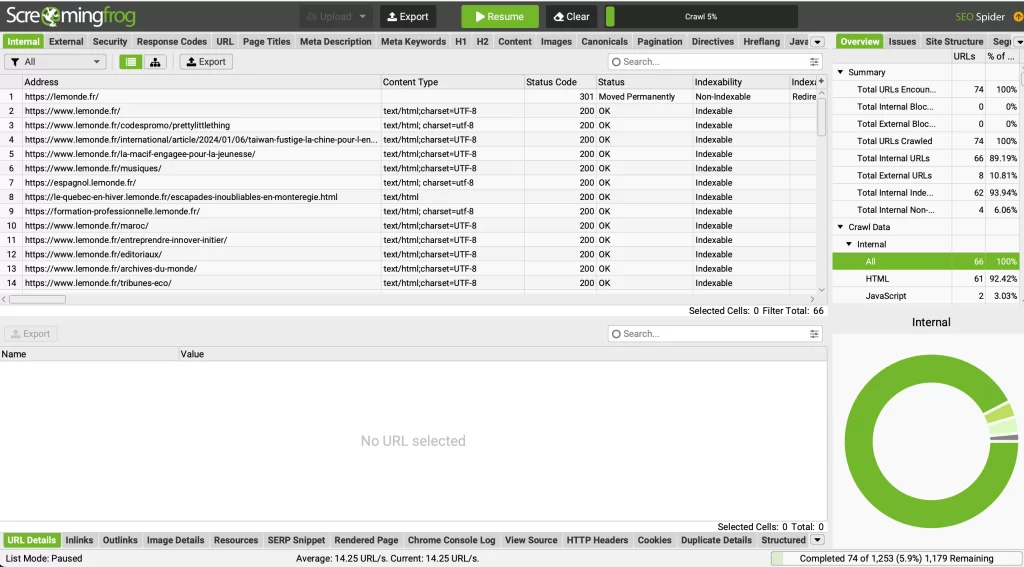Image resolution: width=1024 pixels, height=567 pixels.
Task: Open the Security tab
Action: click(x=110, y=42)
